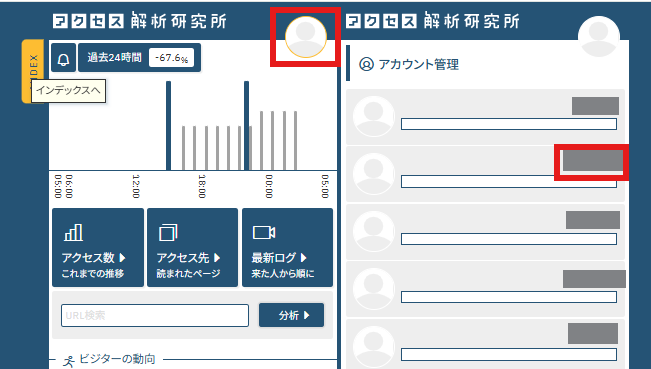Click the text field in second account row
This screenshot has width=651, height=369.
point(509,181)
